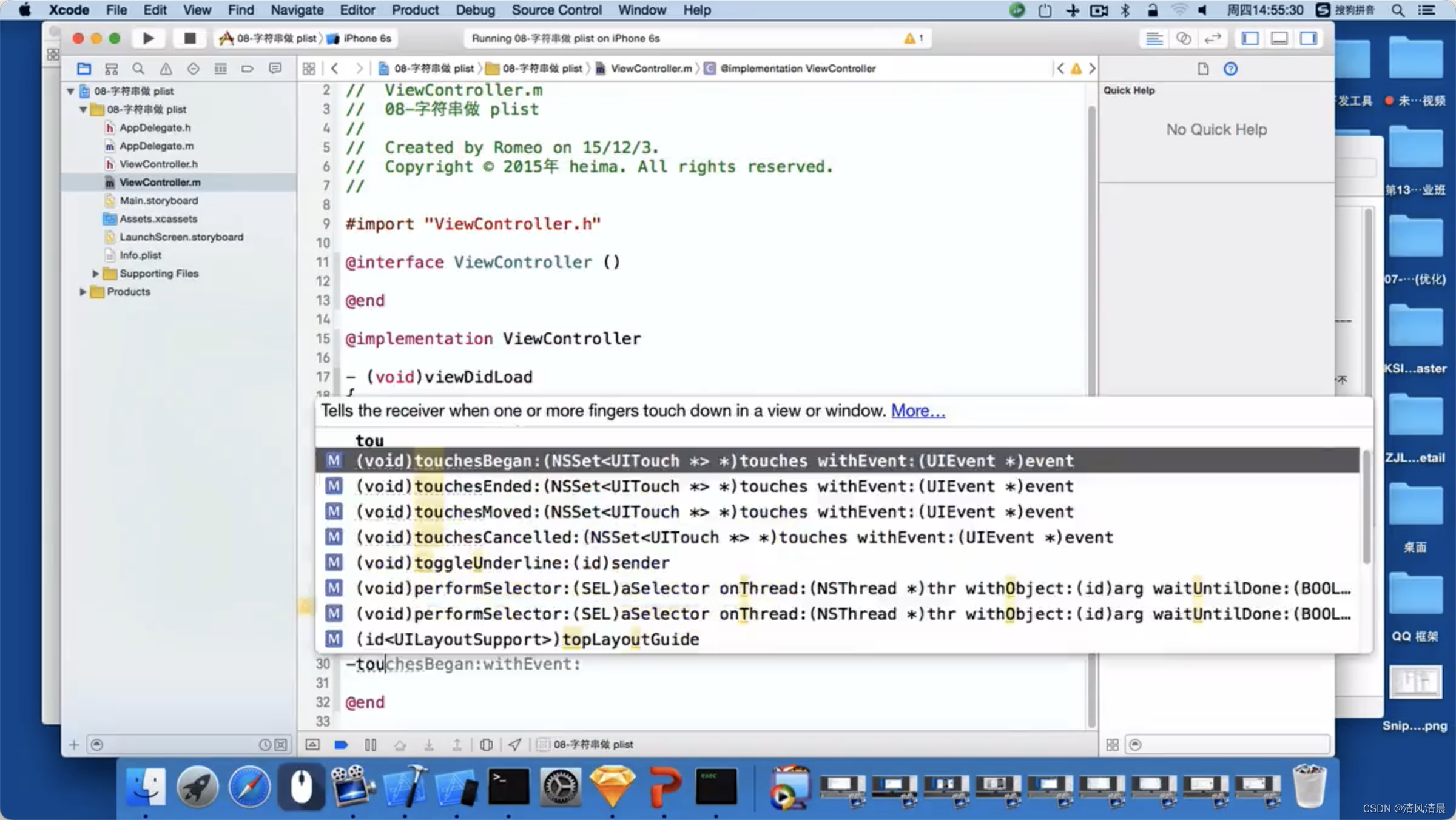1456x820 pixels.
Task: Open the @implementation ViewController jump bar menu
Action: coord(790,69)
